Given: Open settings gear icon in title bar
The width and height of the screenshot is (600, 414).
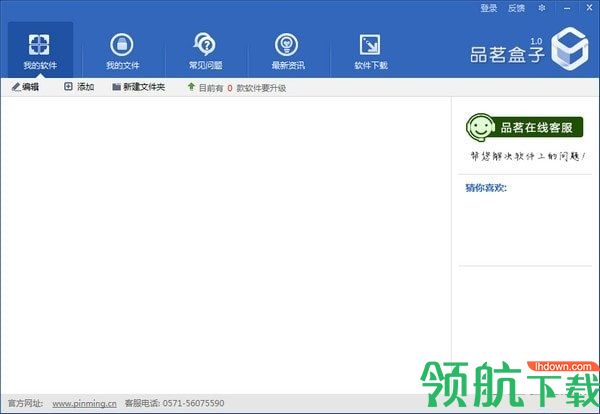Looking at the screenshot, I should point(542,8).
